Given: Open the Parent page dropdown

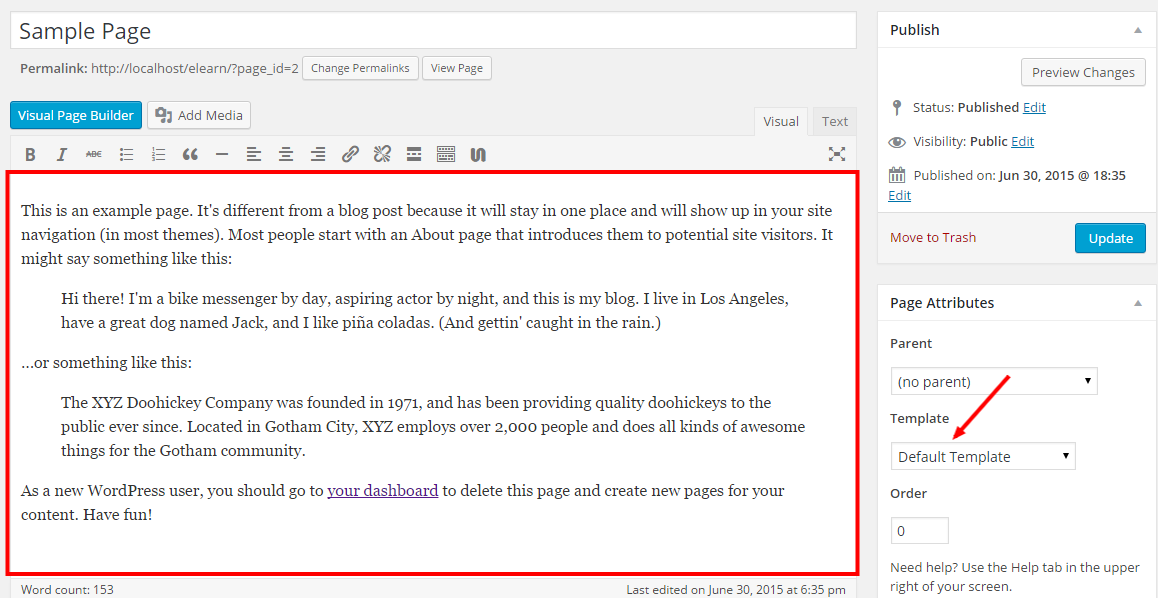Looking at the screenshot, I should point(993,381).
